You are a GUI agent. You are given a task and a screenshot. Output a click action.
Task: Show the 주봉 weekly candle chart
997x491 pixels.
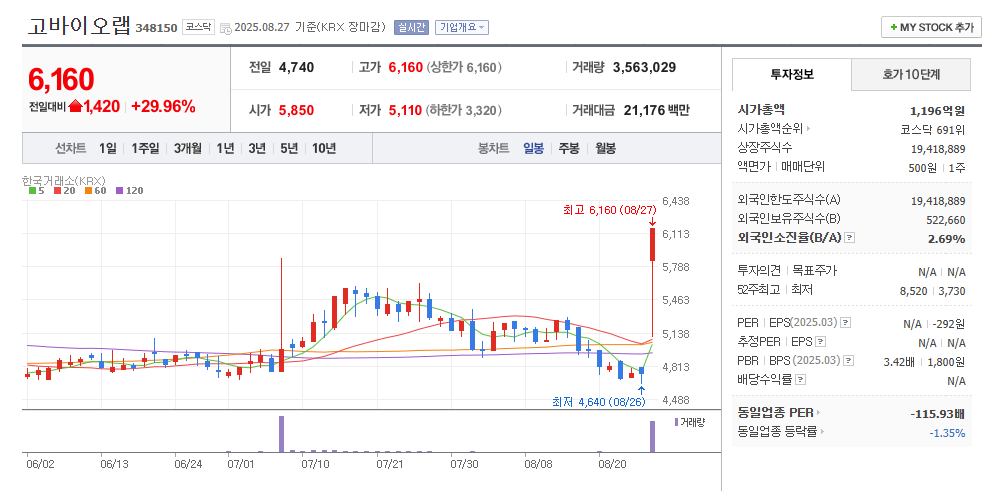pos(569,148)
